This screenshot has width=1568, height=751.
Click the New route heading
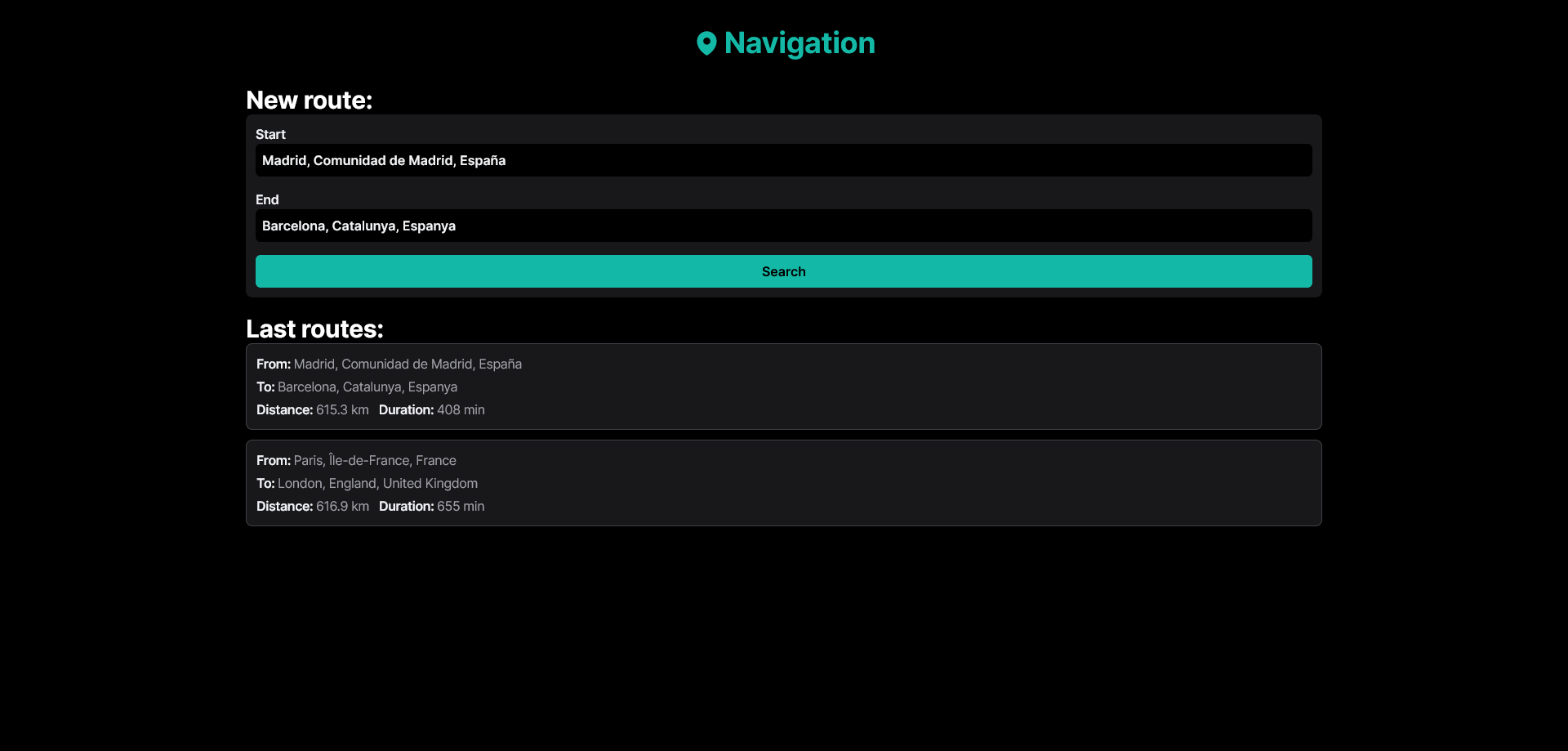coord(309,100)
